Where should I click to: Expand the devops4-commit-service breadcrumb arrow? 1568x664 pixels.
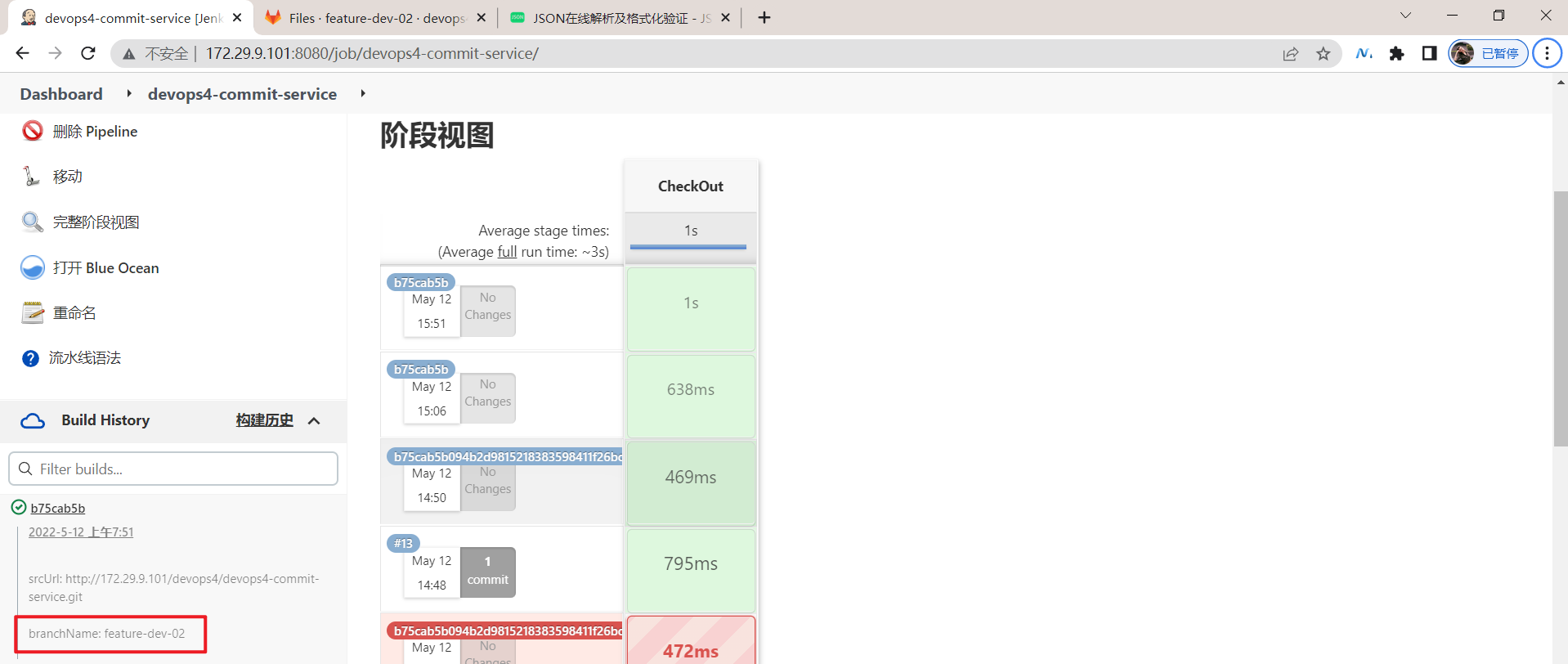[x=362, y=93]
